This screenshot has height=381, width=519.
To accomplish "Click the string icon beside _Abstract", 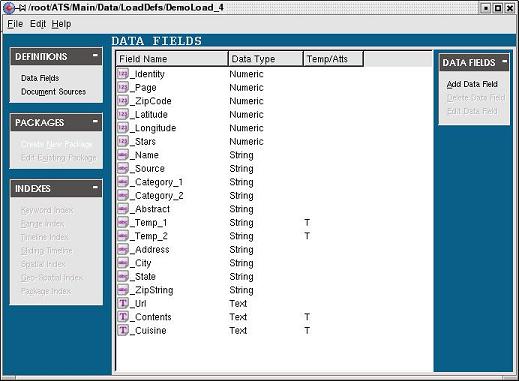I will point(123,209).
